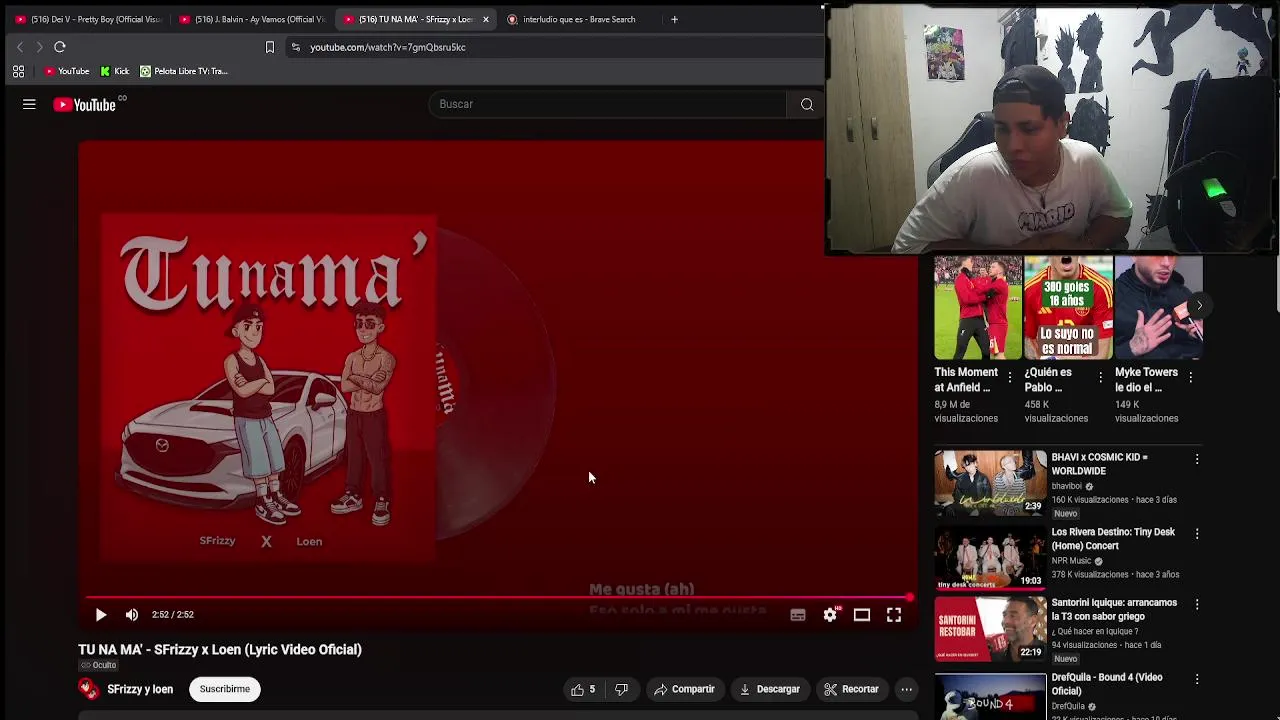Click the Recortar clip button
1280x720 pixels.
tap(851, 689)
